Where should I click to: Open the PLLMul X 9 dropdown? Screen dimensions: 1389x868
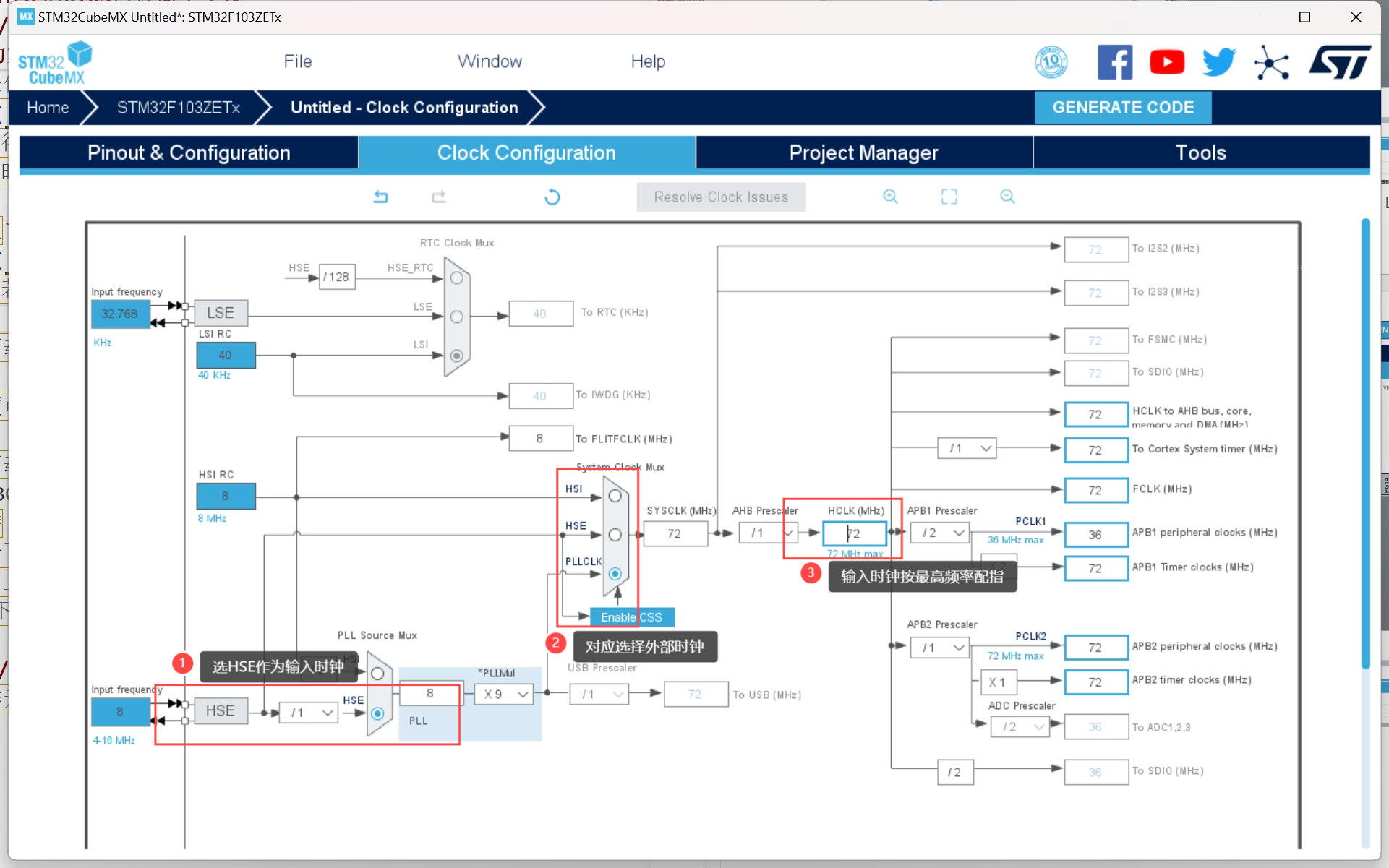point(505,695)
